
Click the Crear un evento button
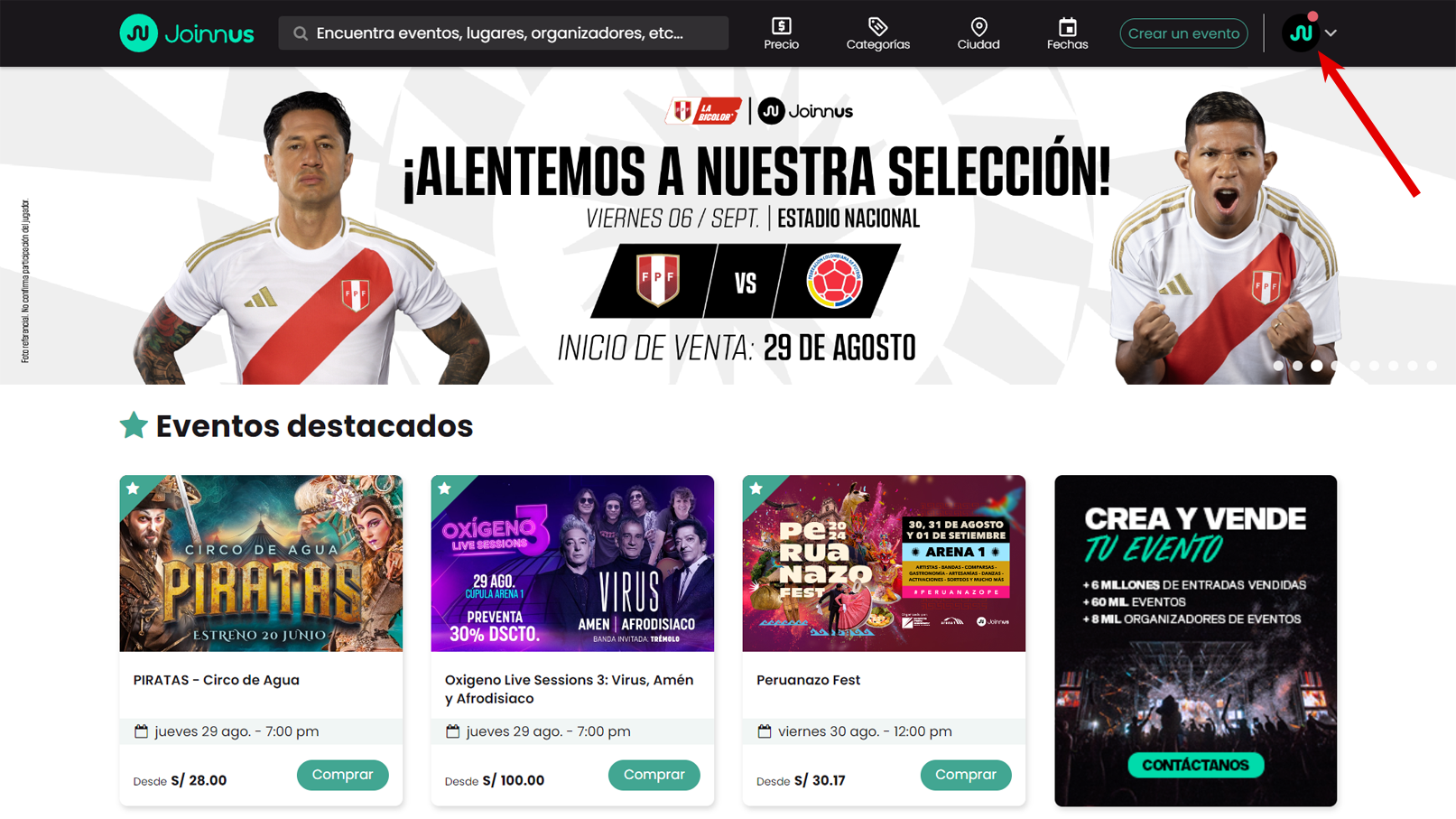pyautogui.click(x=1183, y=33)
